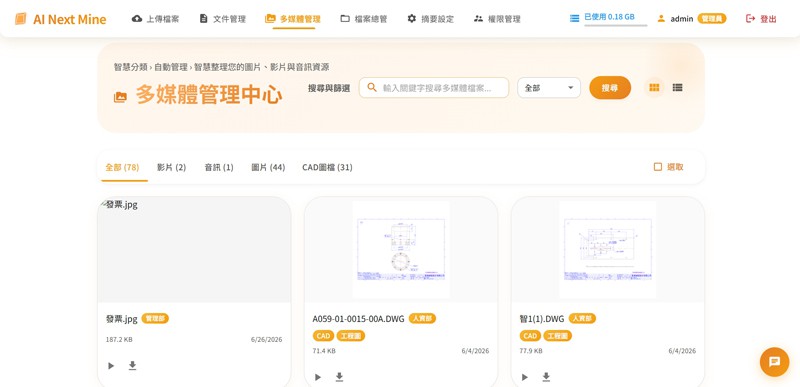Viewport: 800px width, 387px height.
Task: Open the A059-01-0015-00A.DWG drawing thumbnail
Action: point(401,250)
